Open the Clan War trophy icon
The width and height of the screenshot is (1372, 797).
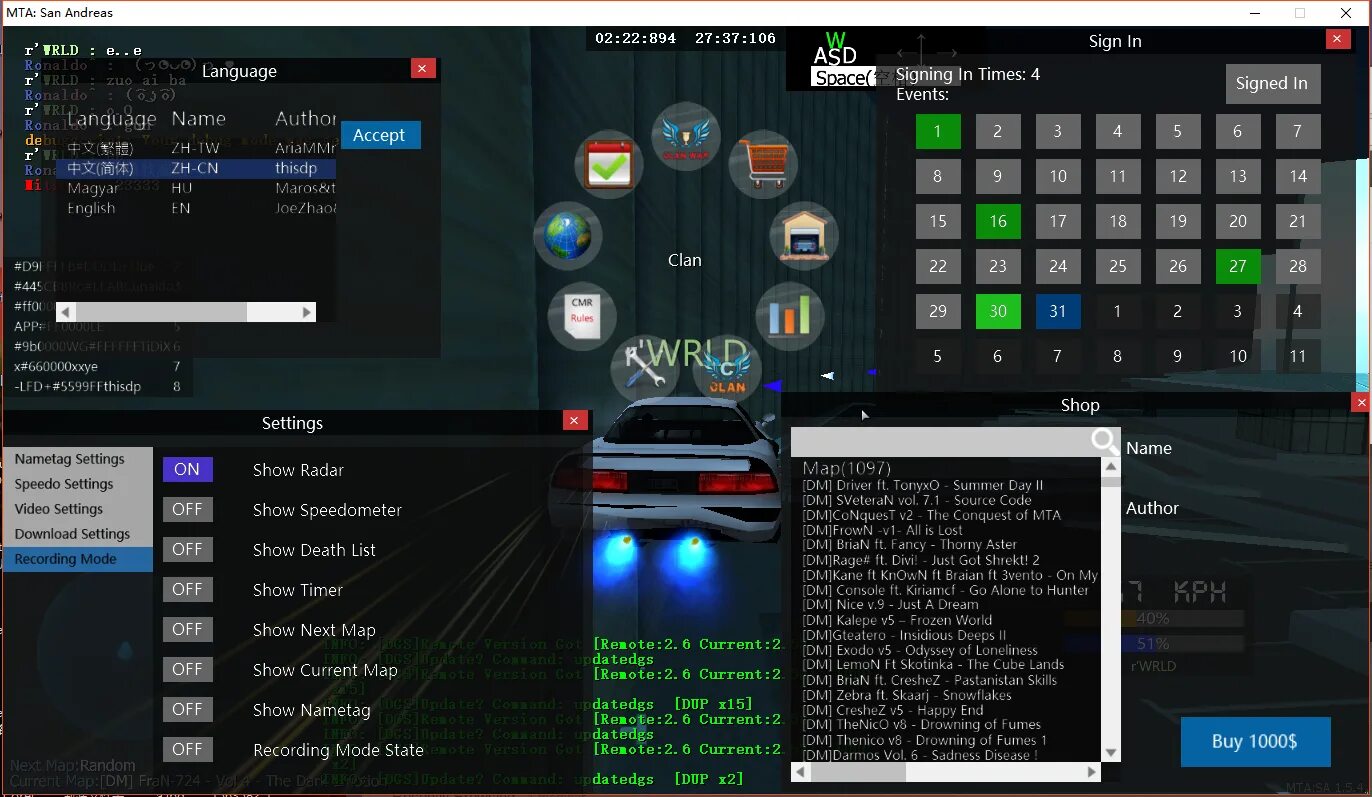685,136
